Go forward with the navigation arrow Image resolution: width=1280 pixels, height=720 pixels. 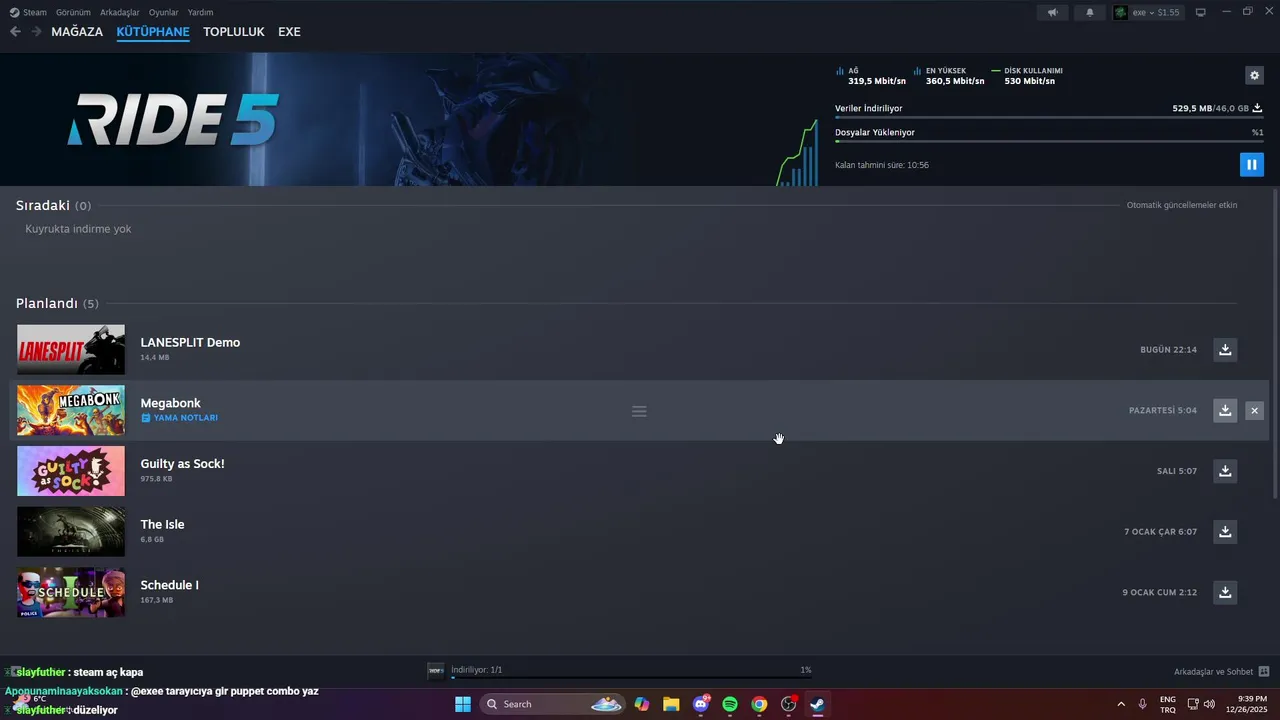tap(36, 32)
